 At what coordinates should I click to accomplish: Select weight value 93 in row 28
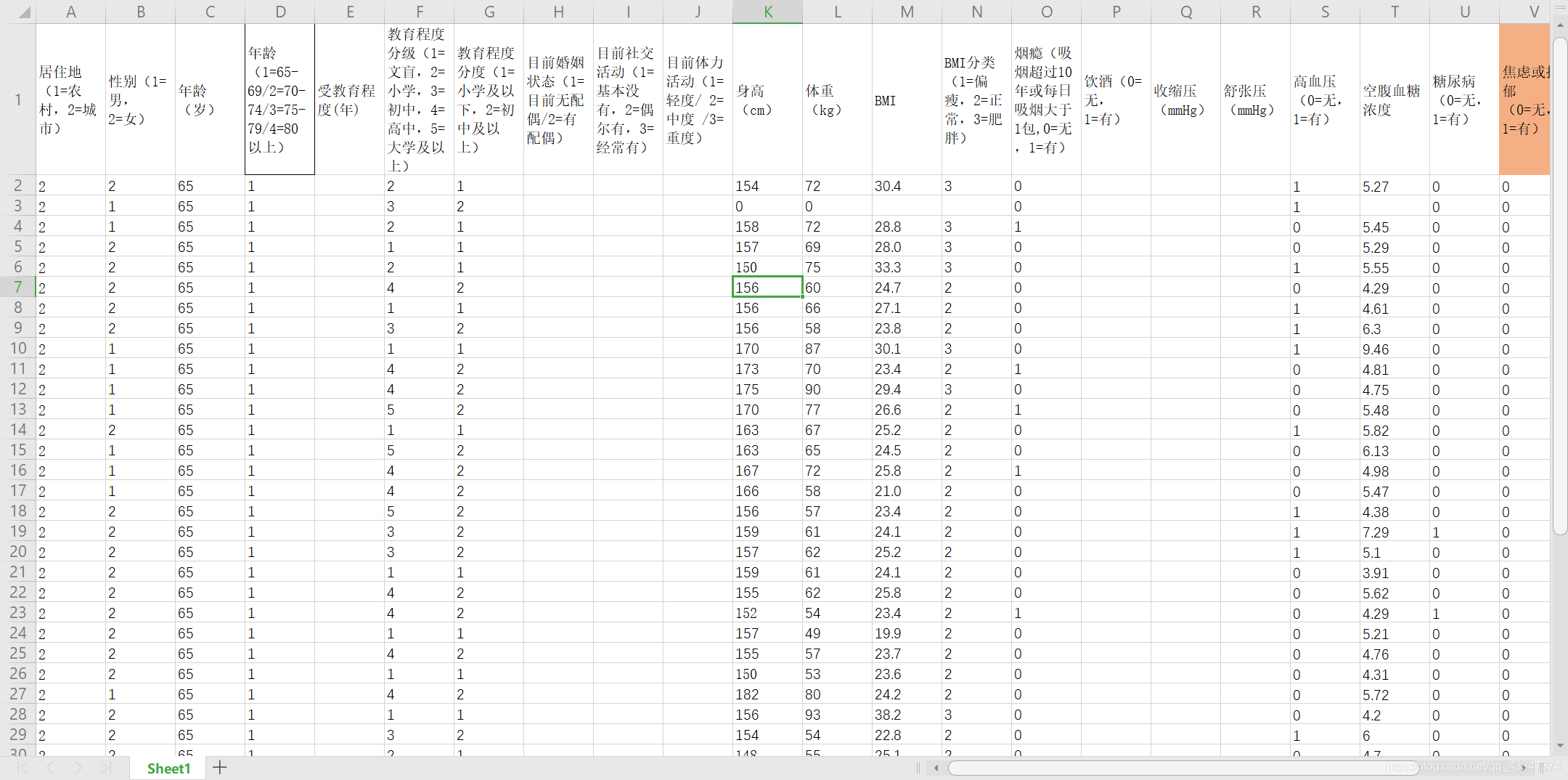coord(837,715)
